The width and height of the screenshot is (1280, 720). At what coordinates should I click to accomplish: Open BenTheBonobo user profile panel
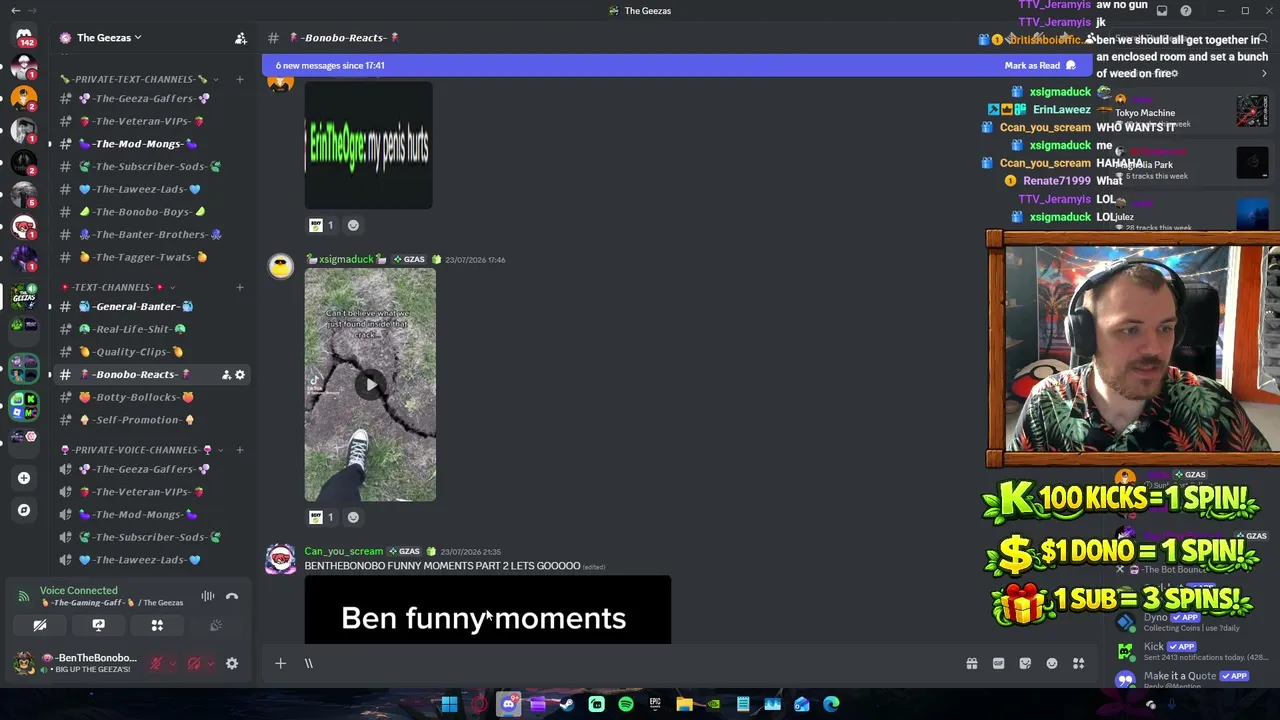coord(75,663)
